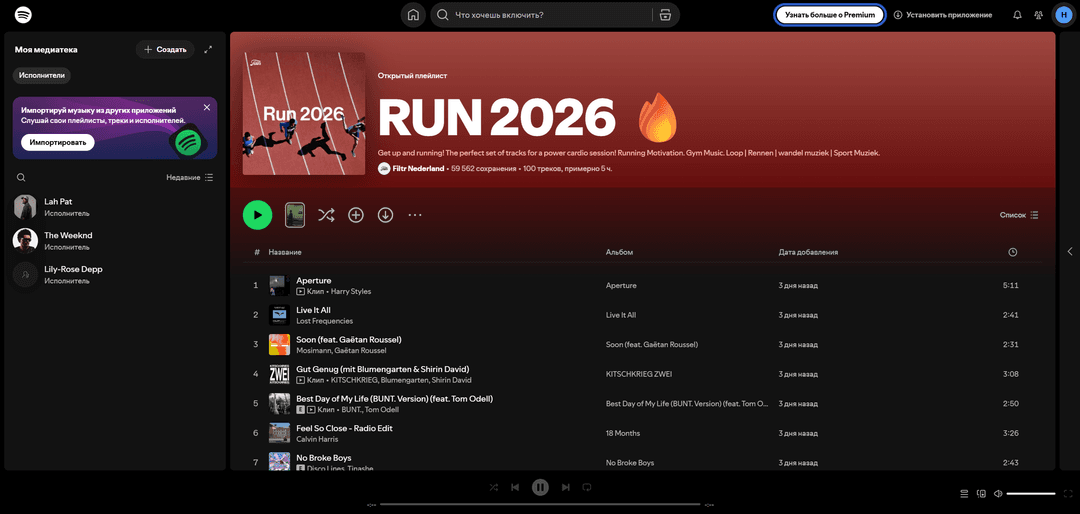Toggle shuffle in the player bar
The height and width of the screenshot is (514, 1080).
coord(494,487)
